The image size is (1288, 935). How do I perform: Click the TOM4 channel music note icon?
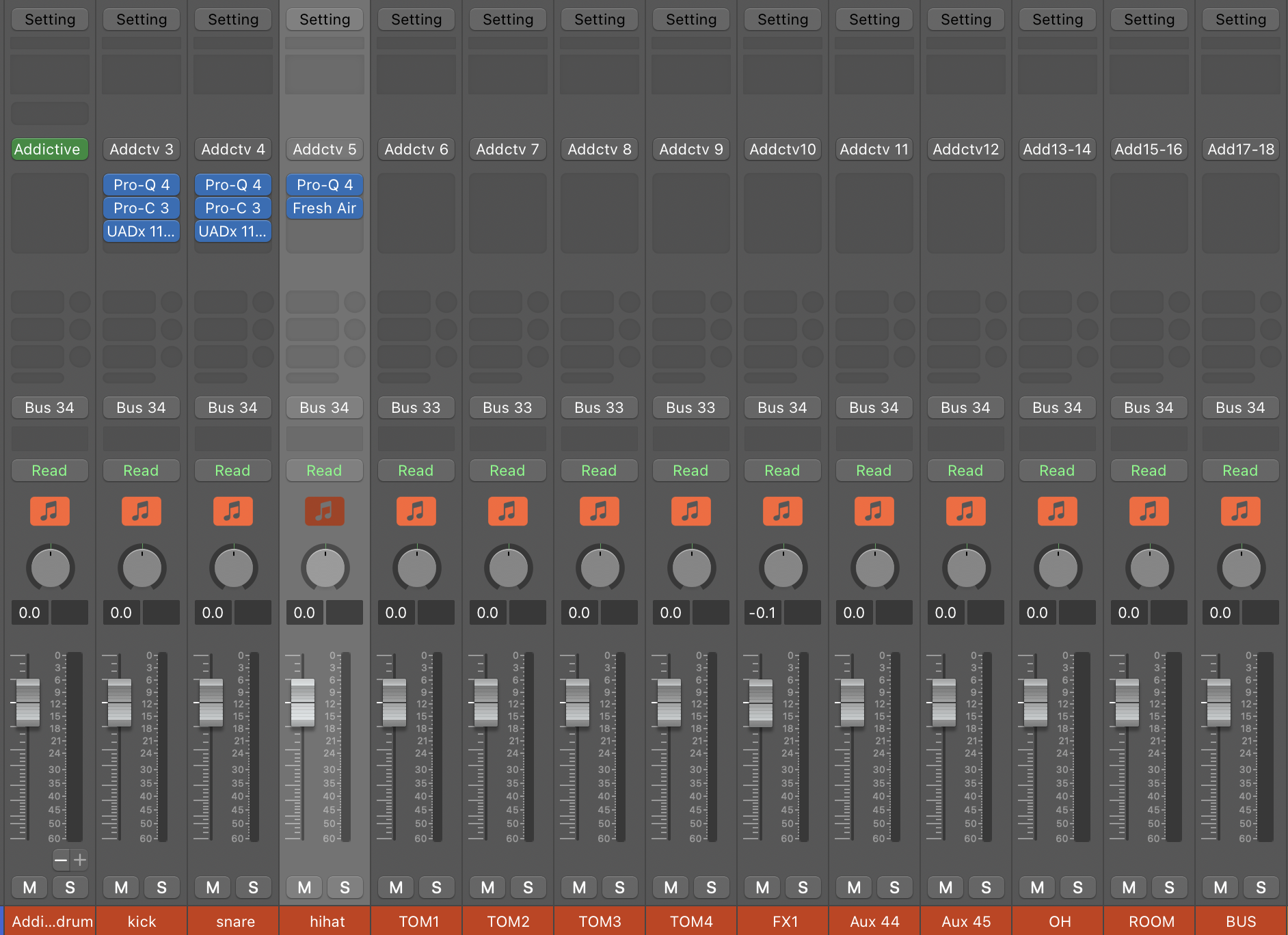click(691, 511)
